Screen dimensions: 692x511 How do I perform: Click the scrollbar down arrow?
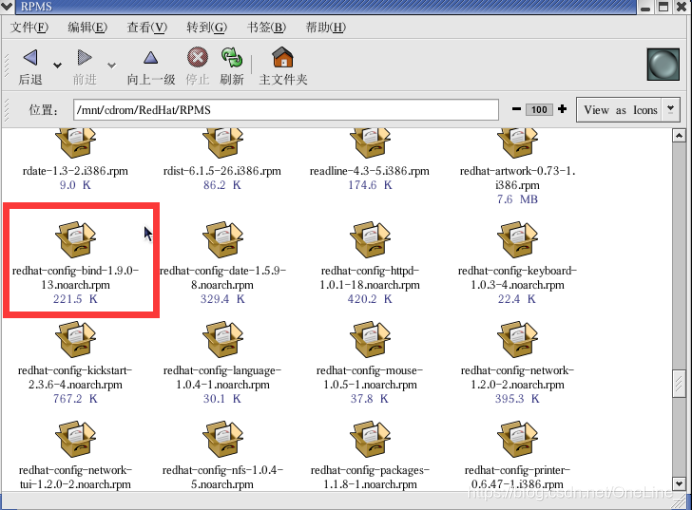679,483
